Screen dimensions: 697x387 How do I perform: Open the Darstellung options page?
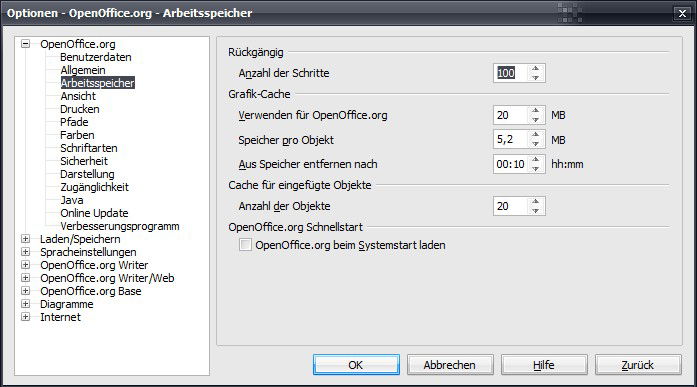click(87, 174)
